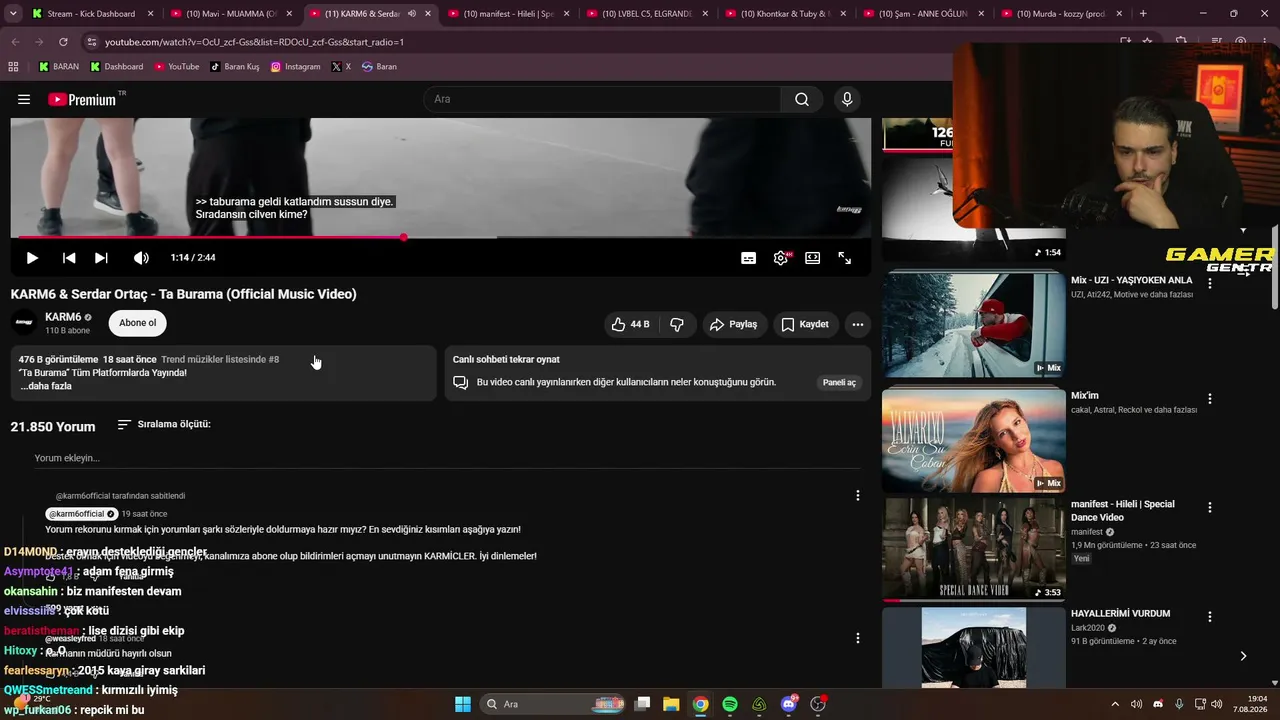Screen dimensions: 1280x720
Task: Go to YouTube Premium home logo
Action: point(82,99)
